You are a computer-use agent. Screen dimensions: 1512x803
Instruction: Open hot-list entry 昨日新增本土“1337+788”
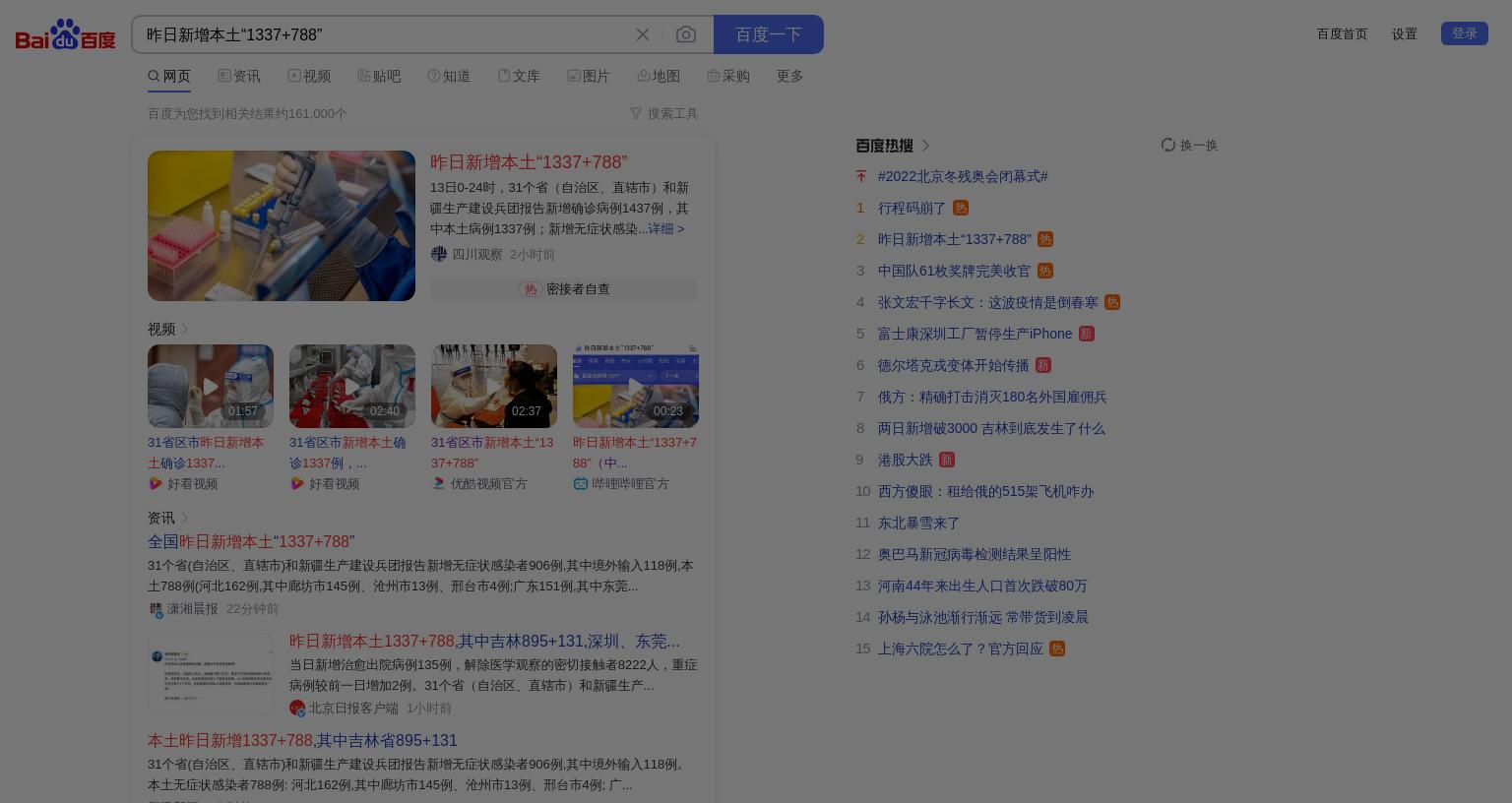click(955, 239)
